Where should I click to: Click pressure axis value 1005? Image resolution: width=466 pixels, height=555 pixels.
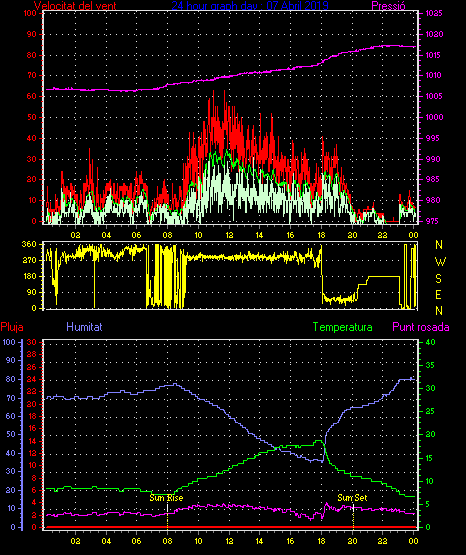tap(434, 96)
